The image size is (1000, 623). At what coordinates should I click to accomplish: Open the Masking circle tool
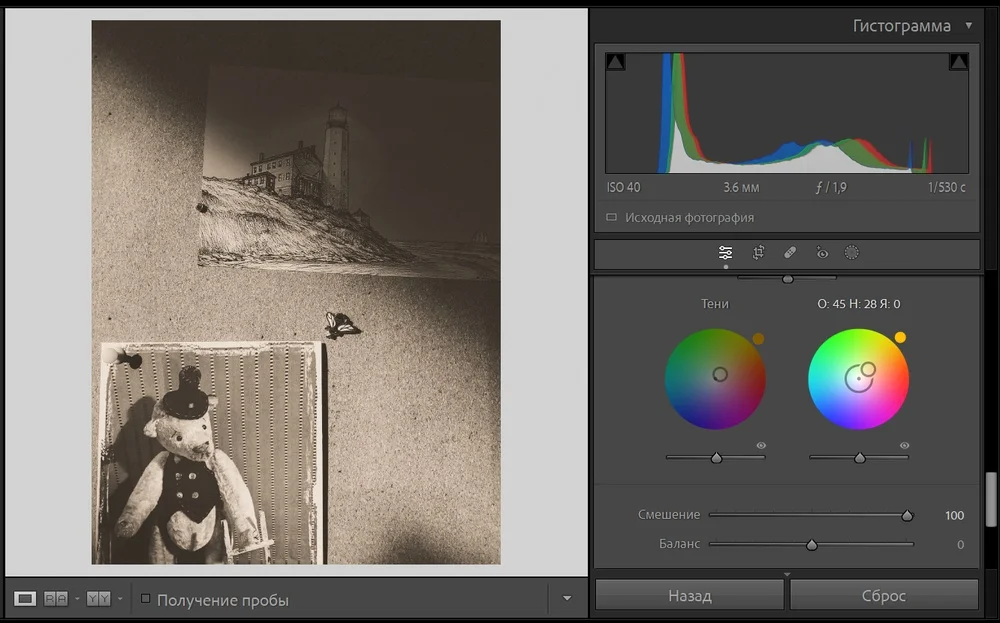[x=852, y=253]
